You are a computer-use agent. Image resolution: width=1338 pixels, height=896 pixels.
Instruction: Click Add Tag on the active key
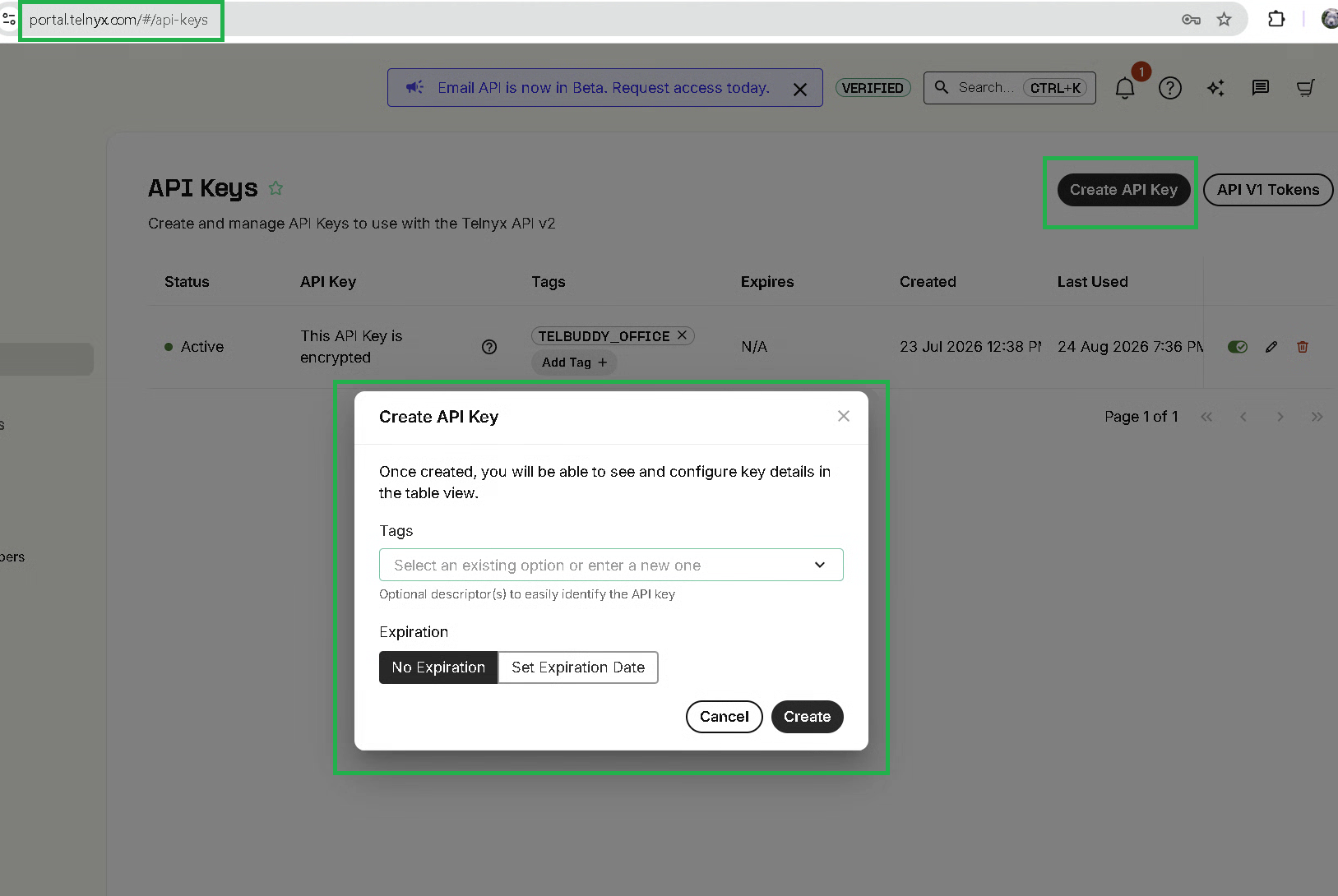coord(574,363)
